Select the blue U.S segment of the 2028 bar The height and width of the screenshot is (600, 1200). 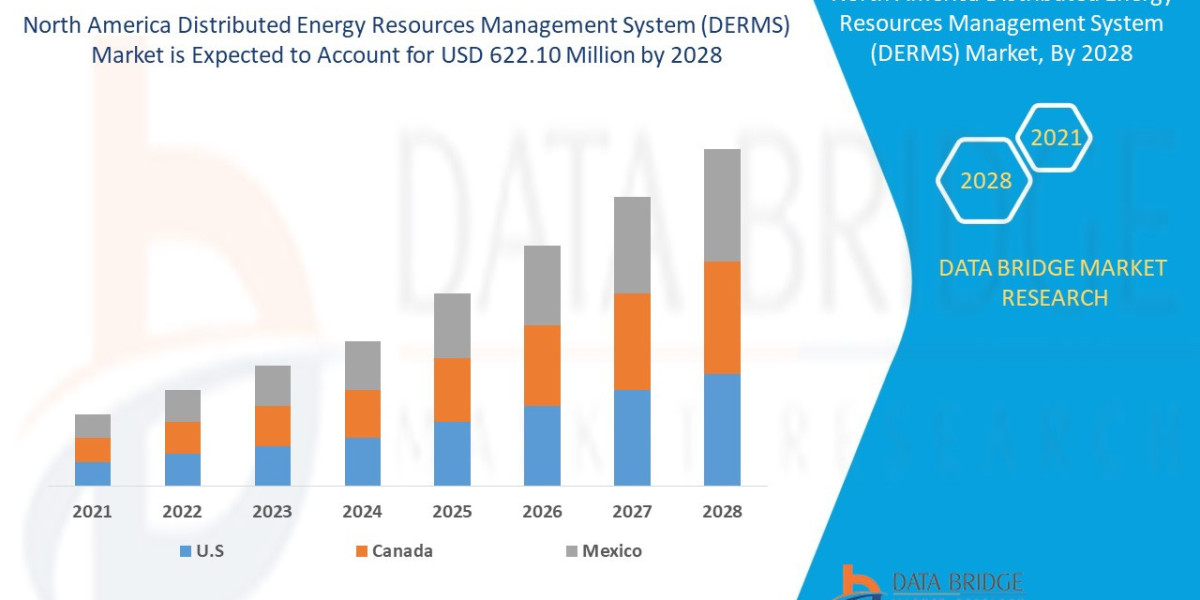[x=722, y=429]
